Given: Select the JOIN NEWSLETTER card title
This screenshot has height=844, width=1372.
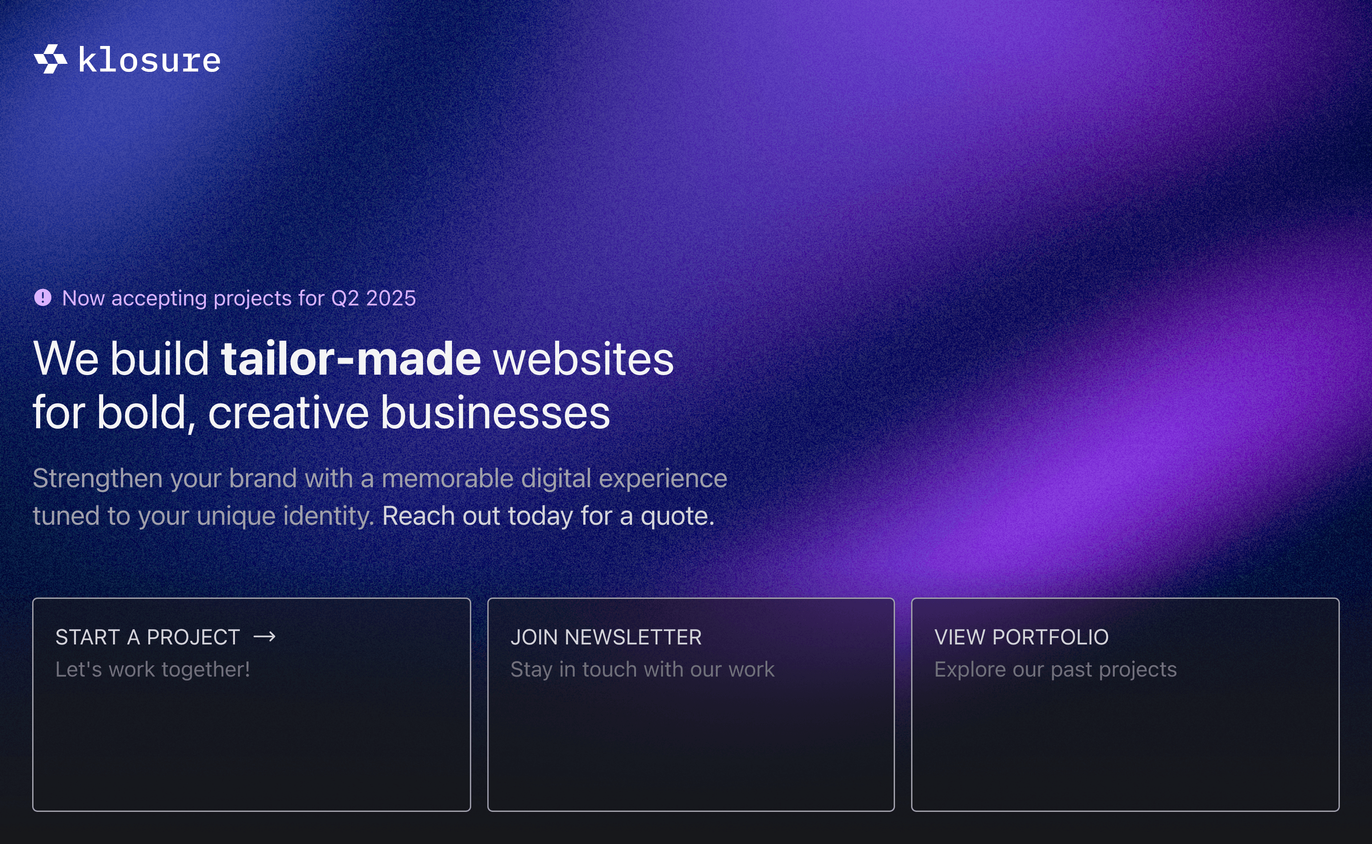Looking at the screenshot, I should (606, 637).
